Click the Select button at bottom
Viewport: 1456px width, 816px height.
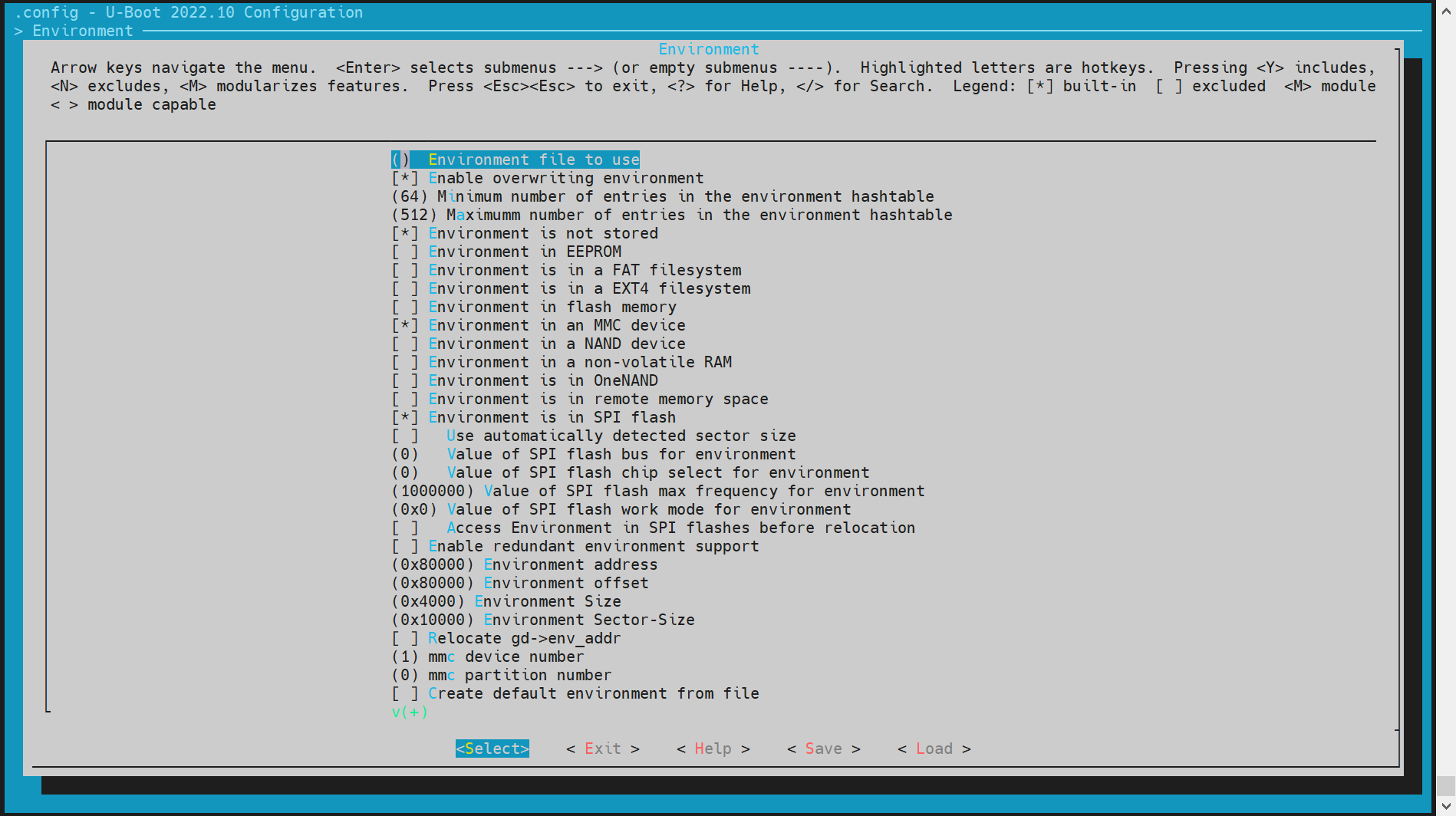(x=492, y=749)
